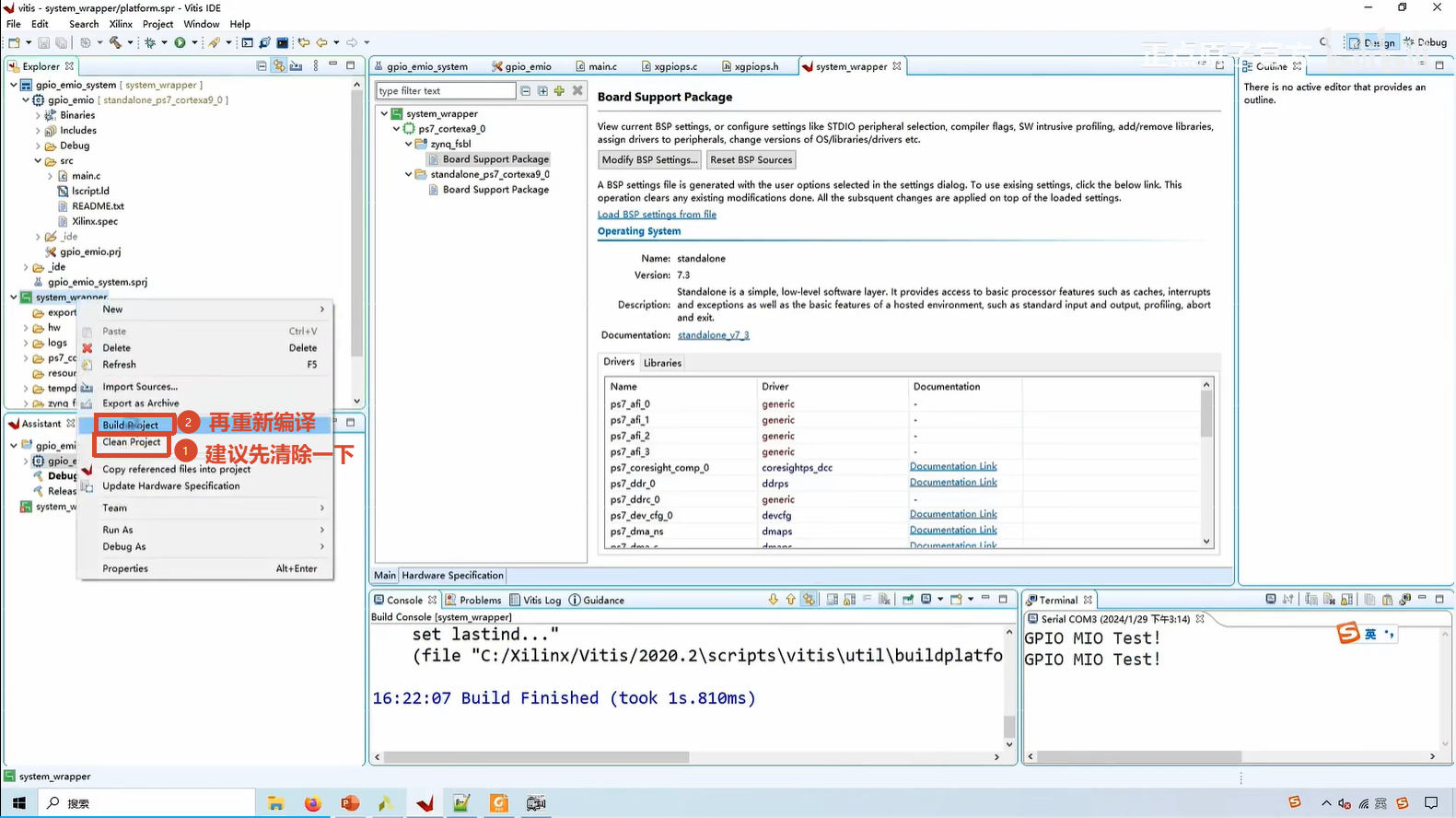Open the standalone_v7_3 documentation link

pyautogui.click(x=714, y=335)
